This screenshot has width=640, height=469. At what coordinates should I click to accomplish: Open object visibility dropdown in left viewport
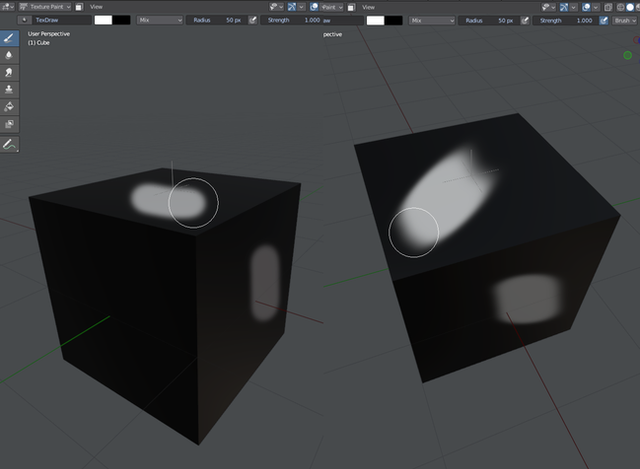(276, 7)
